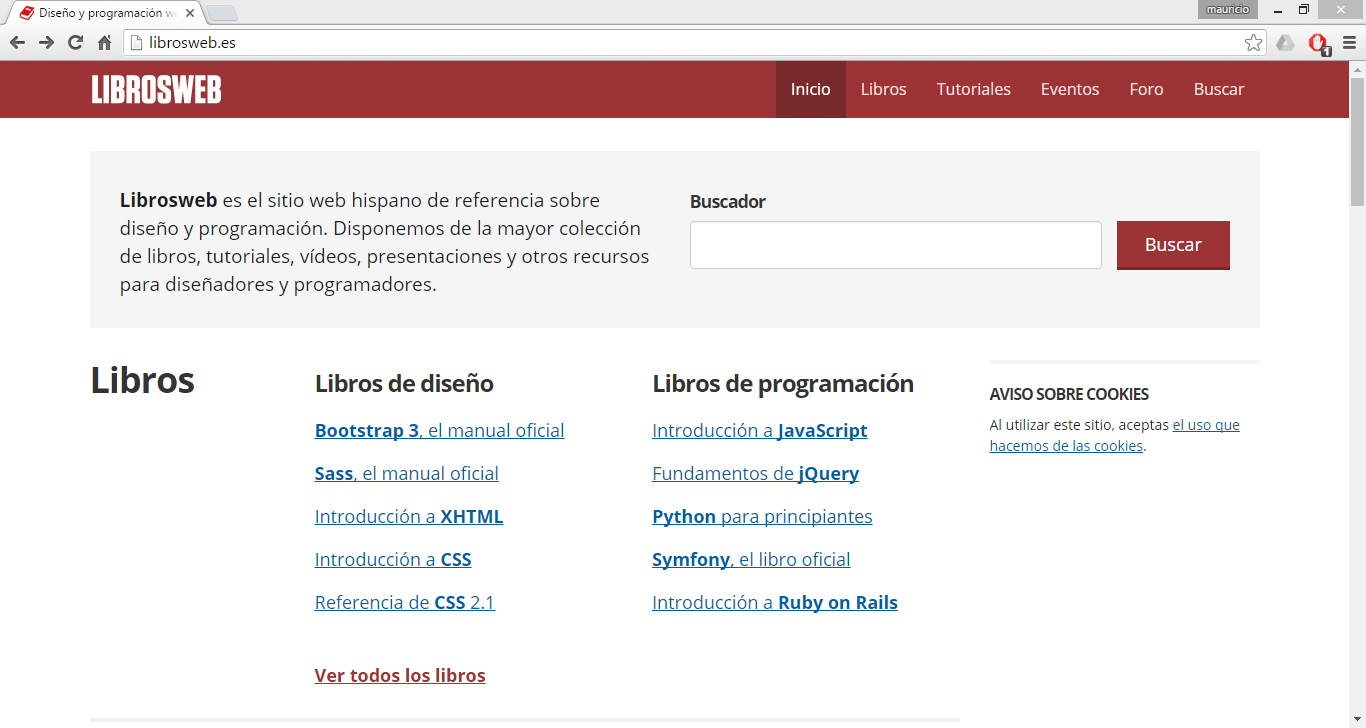Open Introducción a JavaScript
The image size is (1366, 728).
click(x=759, y=430)
